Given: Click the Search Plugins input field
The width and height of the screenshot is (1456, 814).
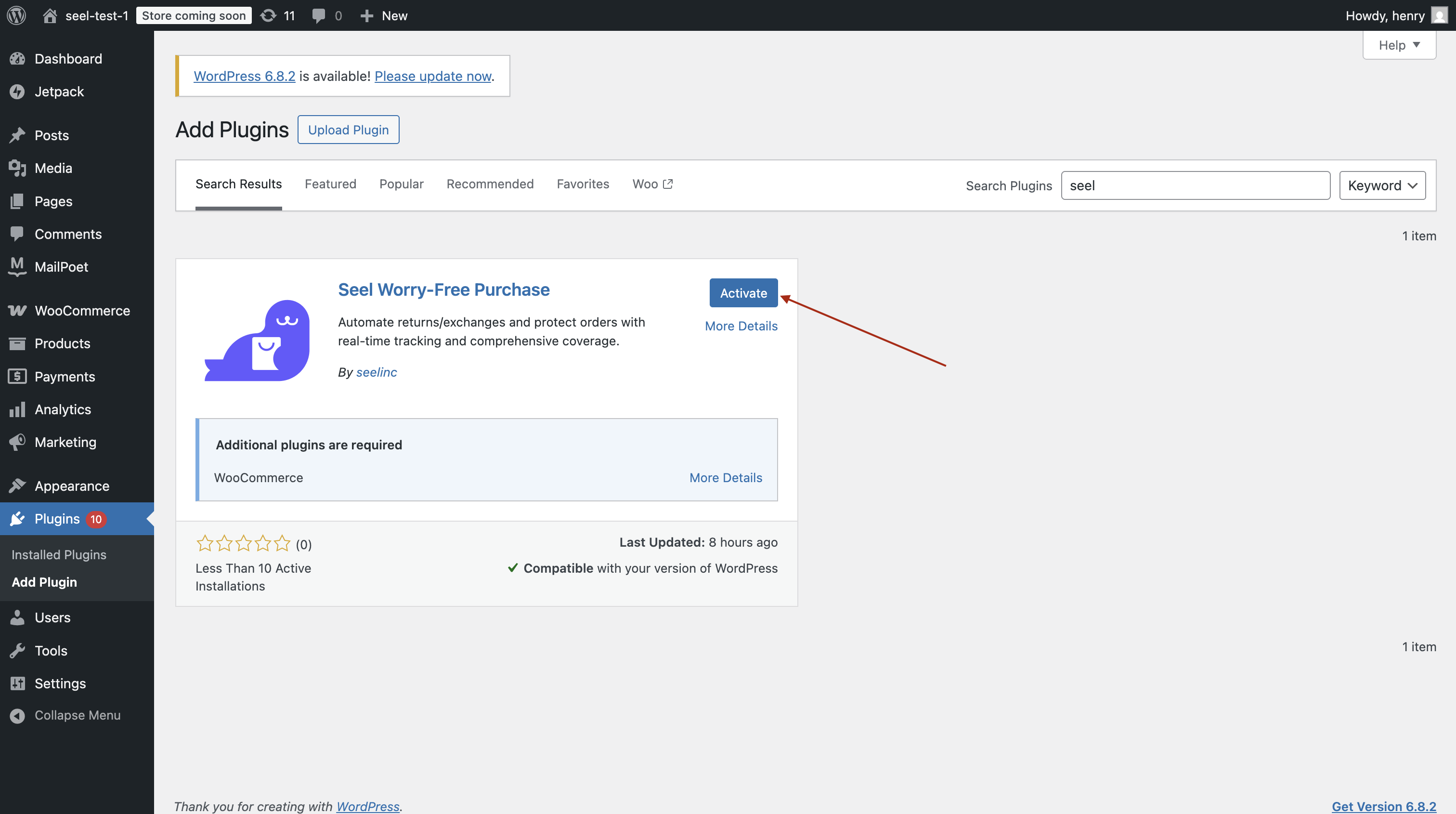Looking at the screenshot, I should coord(1195,185).
